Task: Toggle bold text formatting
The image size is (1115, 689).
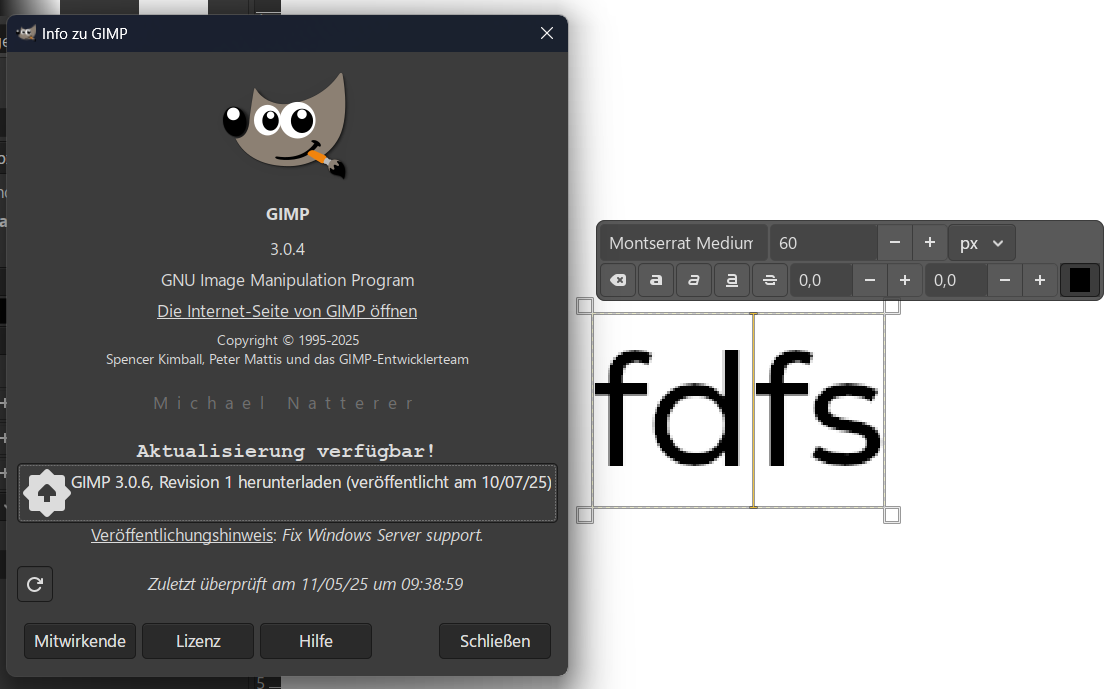Action: coord(656,281)
